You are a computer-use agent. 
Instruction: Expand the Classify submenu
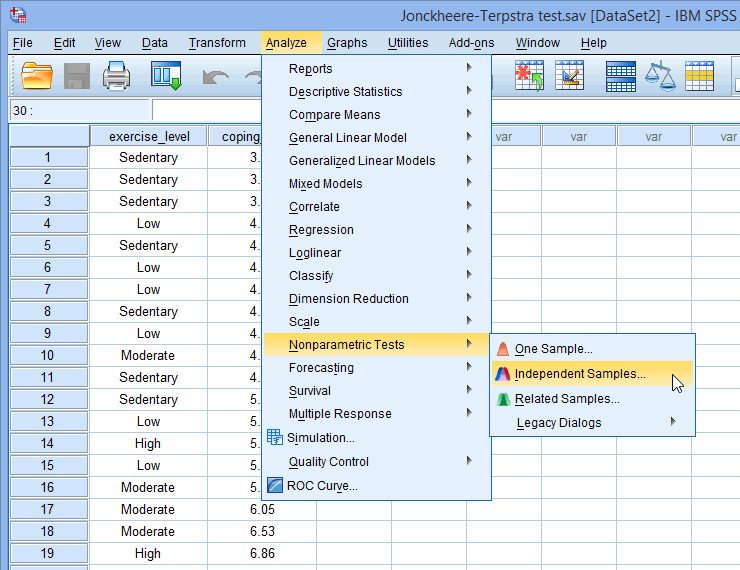tap(377, 276)
